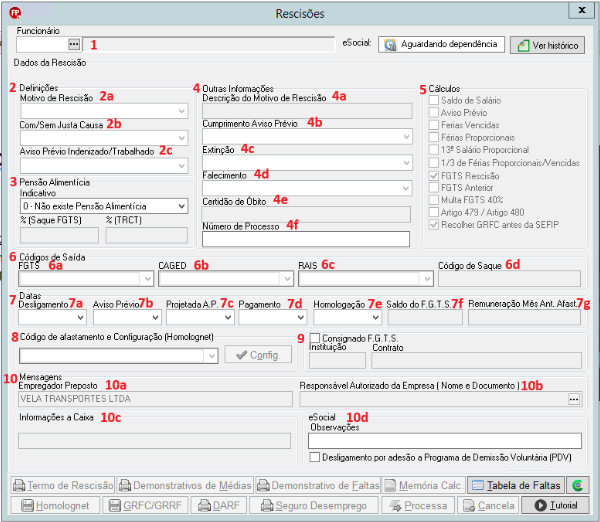Image resolution: width=600 pixels, height=522 pixels.
Task: Open the Falecimento dropdown
Action: [406, 188]
